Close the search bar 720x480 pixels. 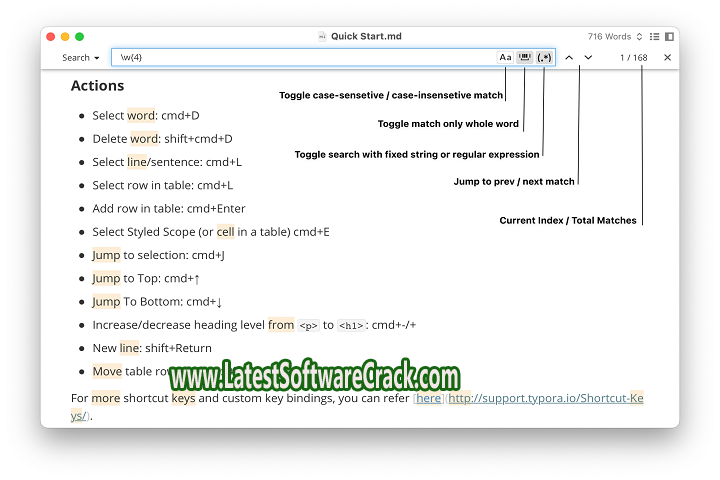(667, 58)
